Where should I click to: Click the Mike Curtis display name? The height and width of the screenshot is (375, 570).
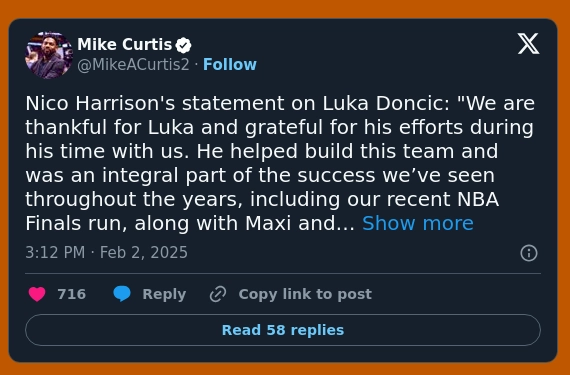pos(124,45)
